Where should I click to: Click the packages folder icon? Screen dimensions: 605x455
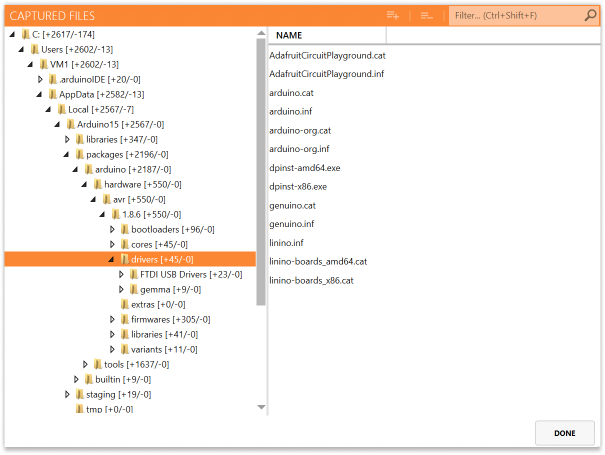(x=80, y=154)
